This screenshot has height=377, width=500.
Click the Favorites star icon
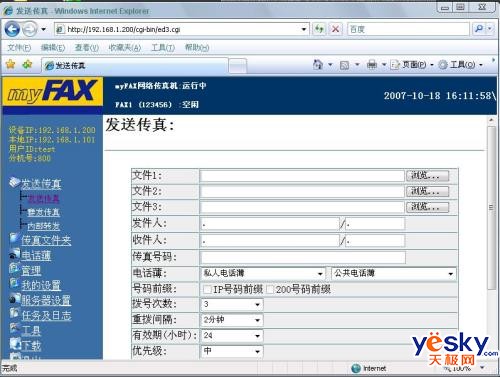click(11, 64)
